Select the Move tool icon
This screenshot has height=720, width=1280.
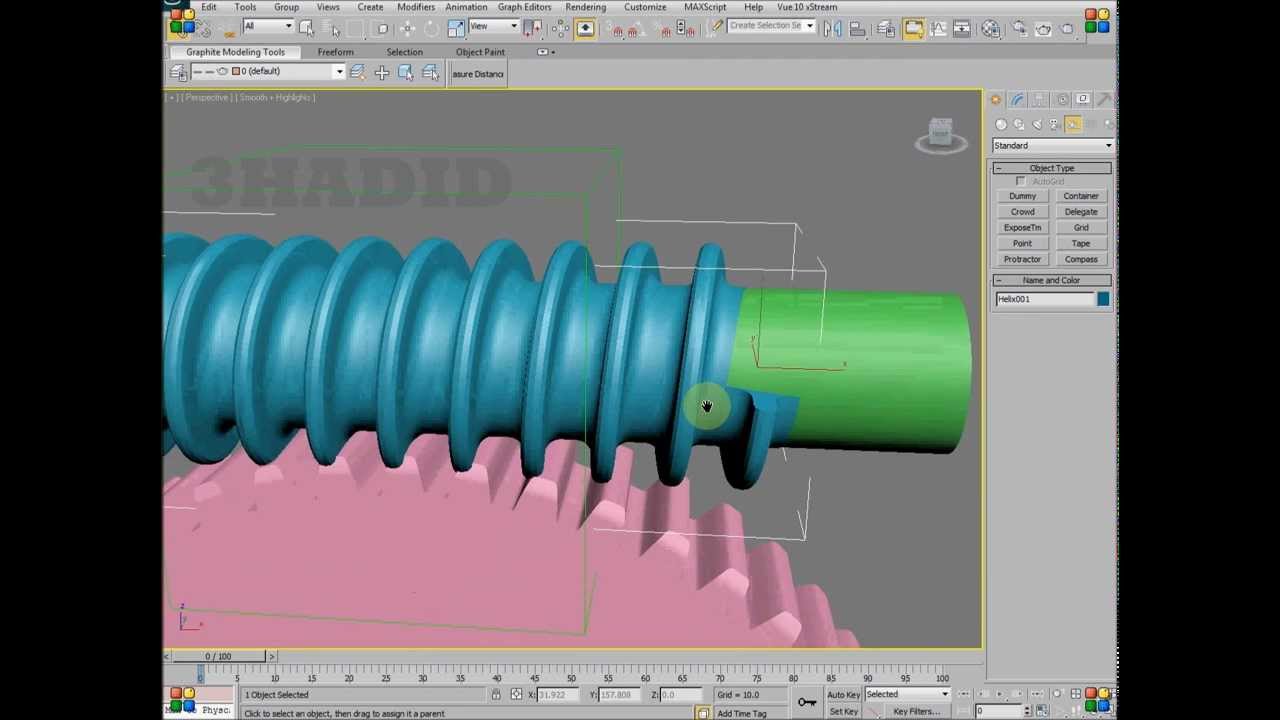pyautogui.click(x=407, y=28)
